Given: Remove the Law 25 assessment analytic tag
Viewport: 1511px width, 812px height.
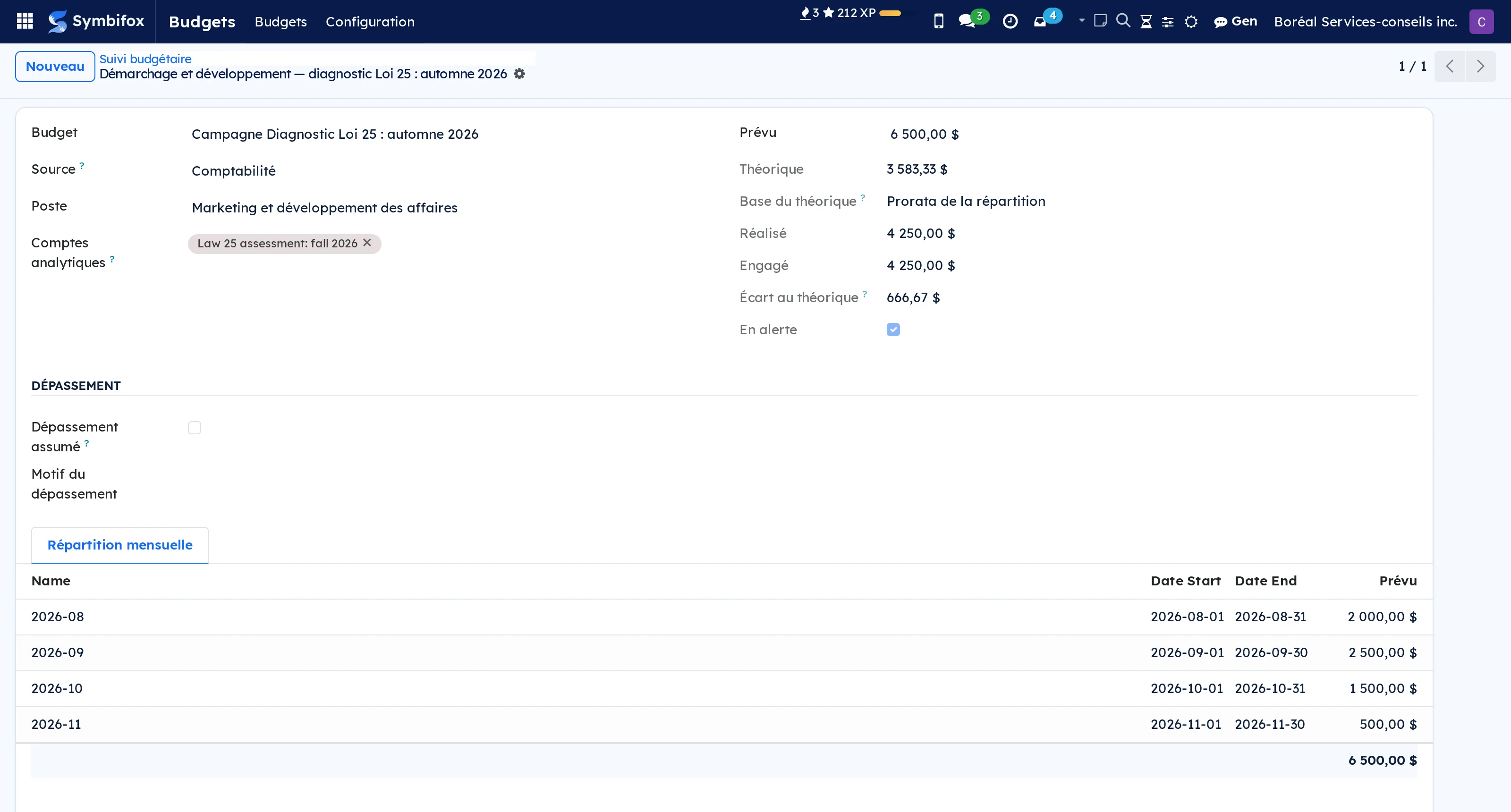Looking at the screenshot, I should [367, 243].
